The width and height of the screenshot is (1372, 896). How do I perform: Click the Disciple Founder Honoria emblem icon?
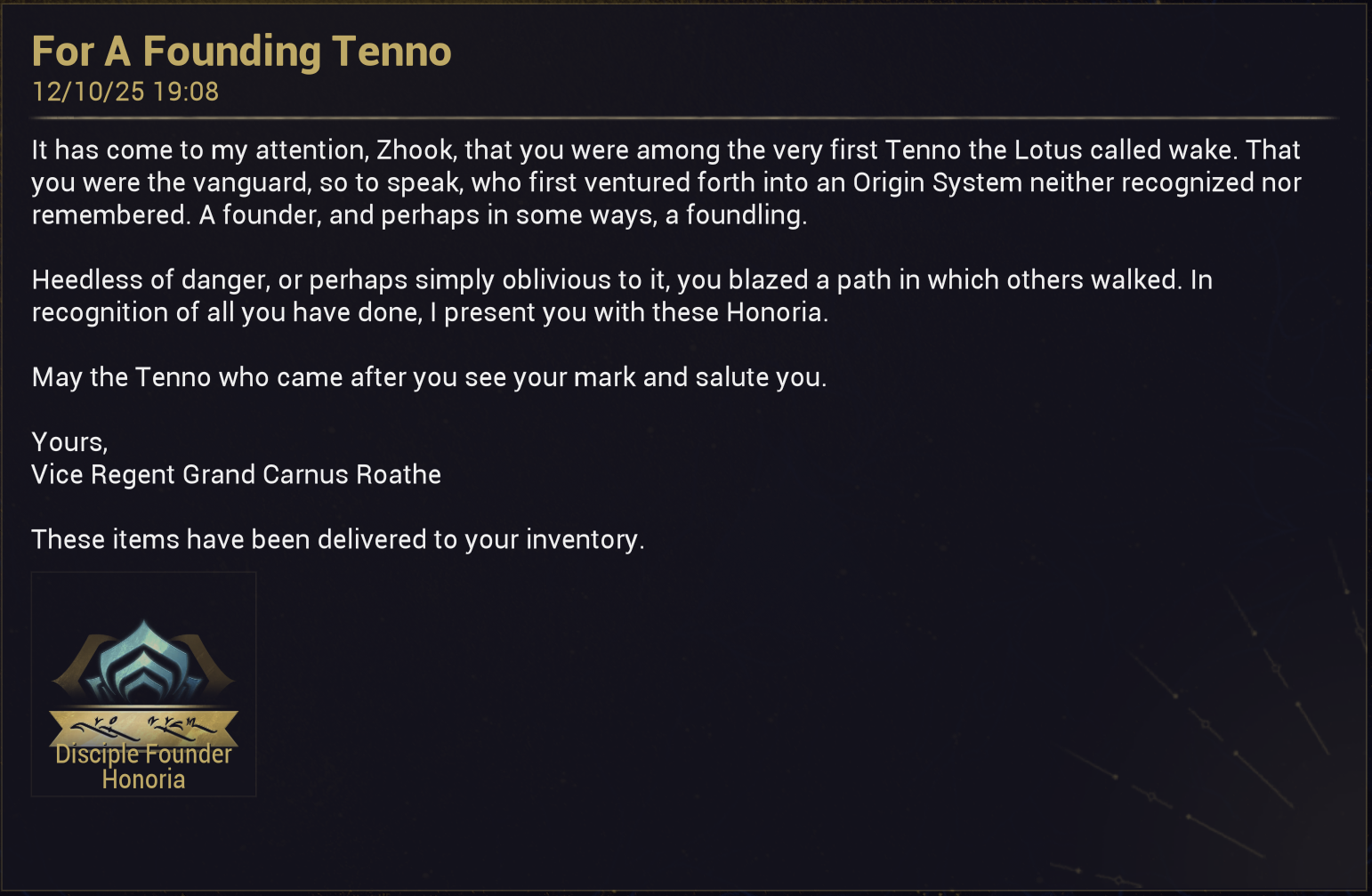[x=143, y=662]
